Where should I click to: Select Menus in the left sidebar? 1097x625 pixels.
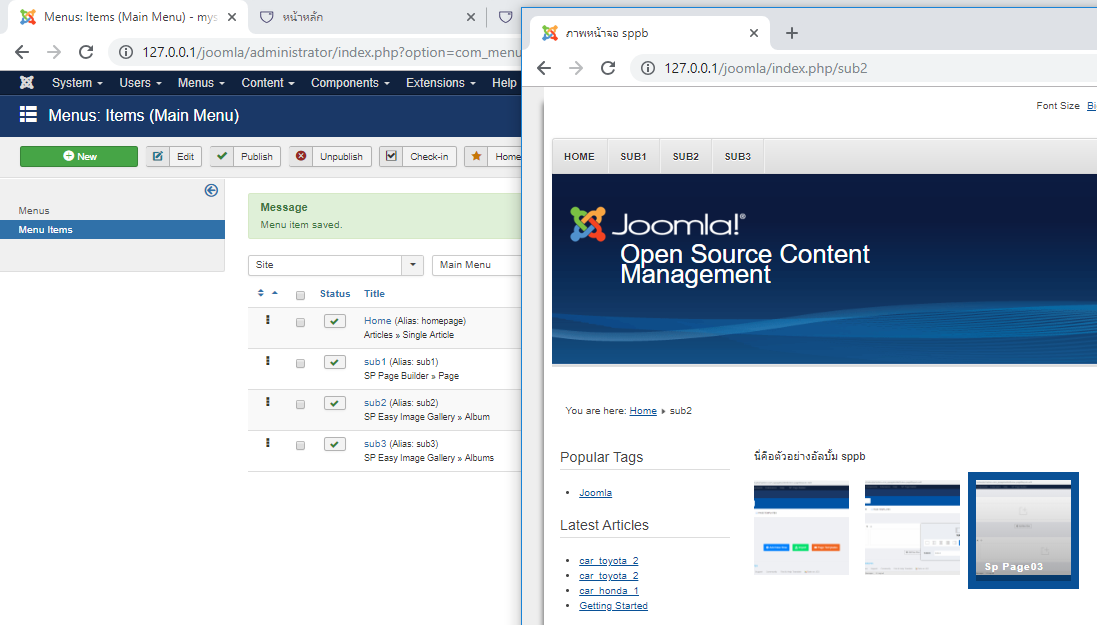[x=34, y=210]
